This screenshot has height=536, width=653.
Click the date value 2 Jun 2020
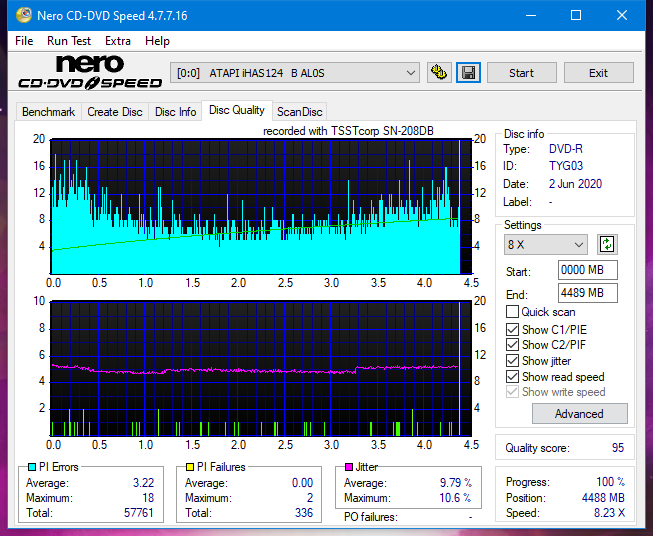[x=575, y=184]
